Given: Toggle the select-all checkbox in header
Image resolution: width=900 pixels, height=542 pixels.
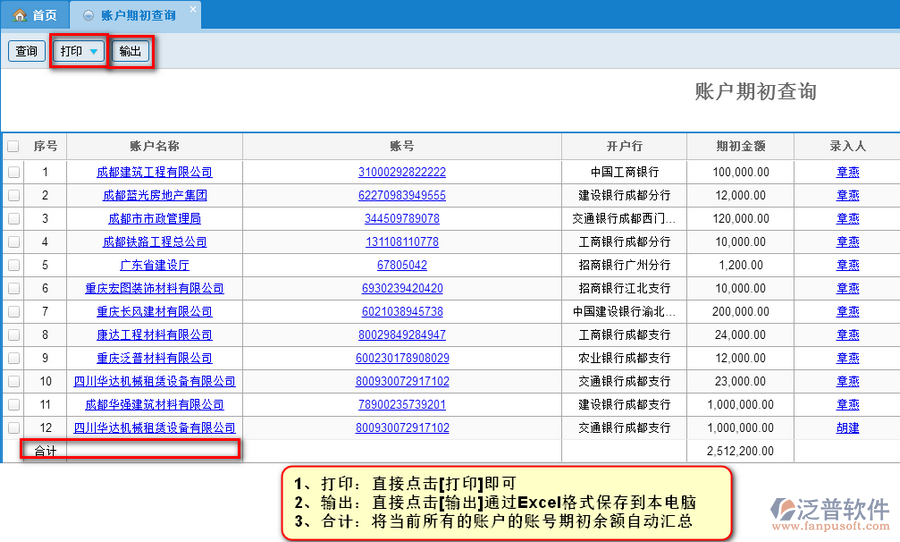Looking at the screenshot, I should click(13, 146).
